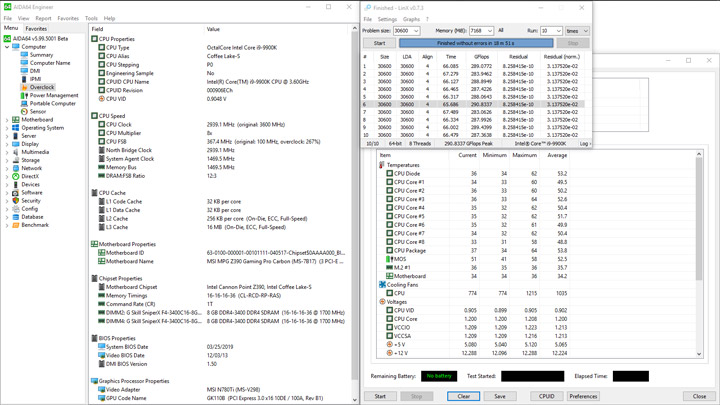720x405 pixels.
Task: Collapse the Computer tree node
Action: pyautogui.click(x=7, y=47)
